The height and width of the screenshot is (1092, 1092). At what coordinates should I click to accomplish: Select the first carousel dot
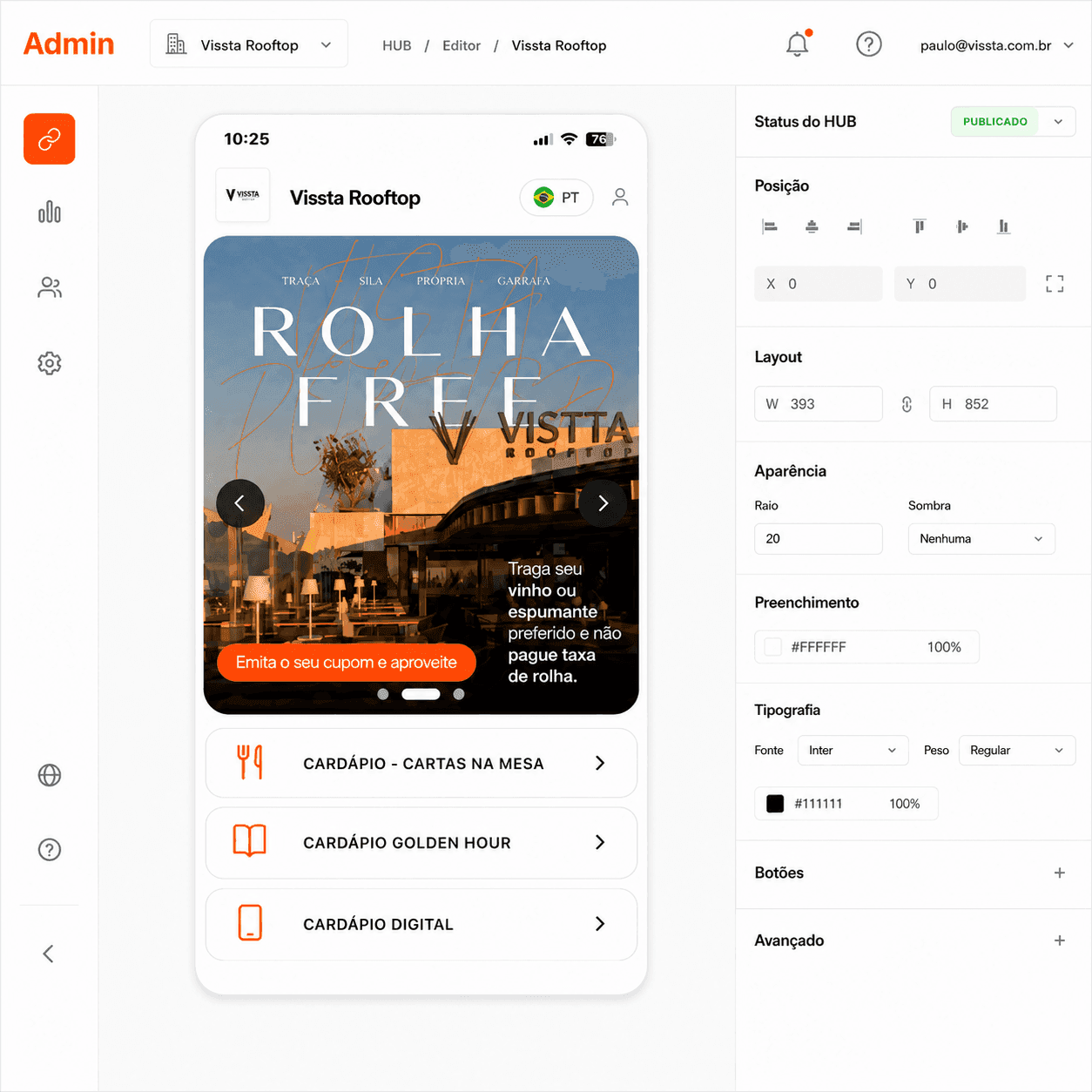pos(383,694)
